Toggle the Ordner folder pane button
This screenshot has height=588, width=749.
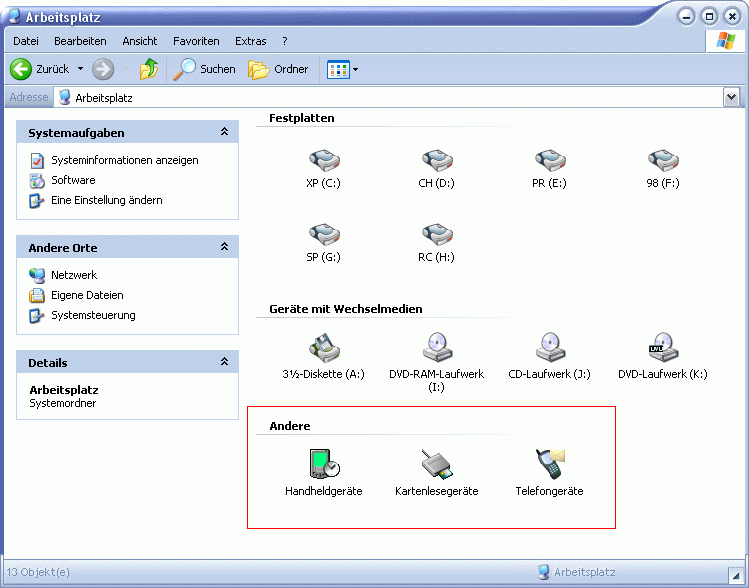(x=279, y=69)
